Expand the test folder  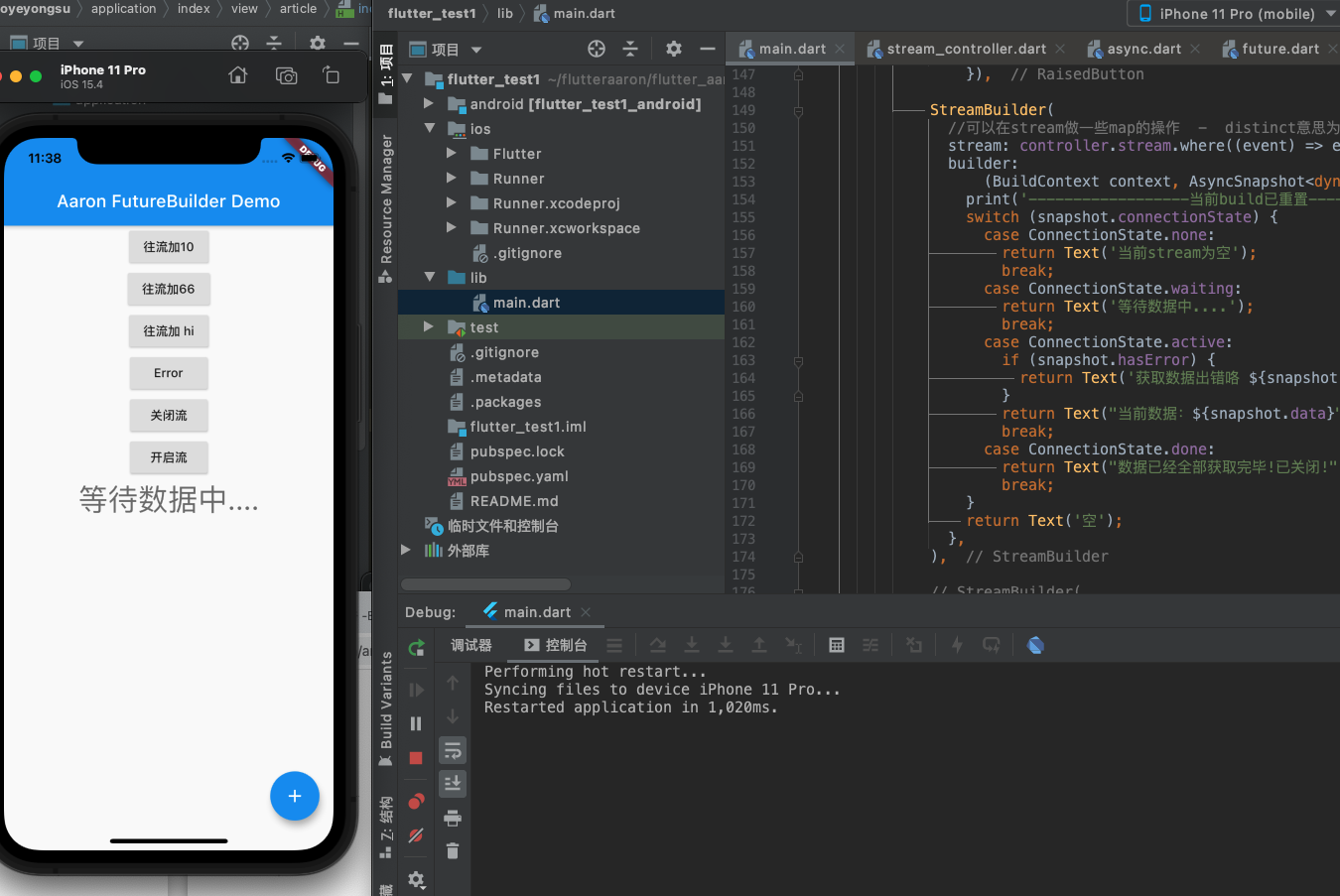(x=429, y=326)
